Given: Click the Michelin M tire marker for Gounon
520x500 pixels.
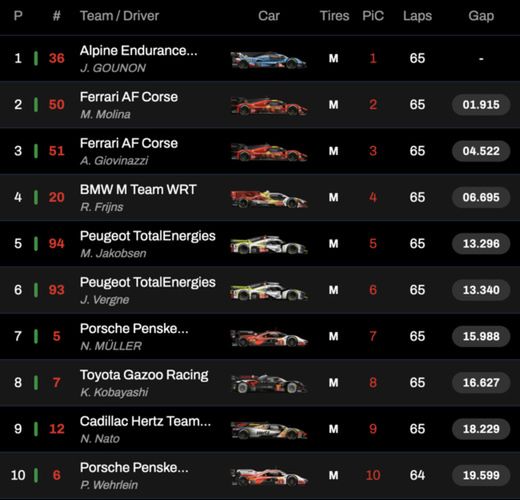Looking at the screenshot, I should (x=334, y=58).
